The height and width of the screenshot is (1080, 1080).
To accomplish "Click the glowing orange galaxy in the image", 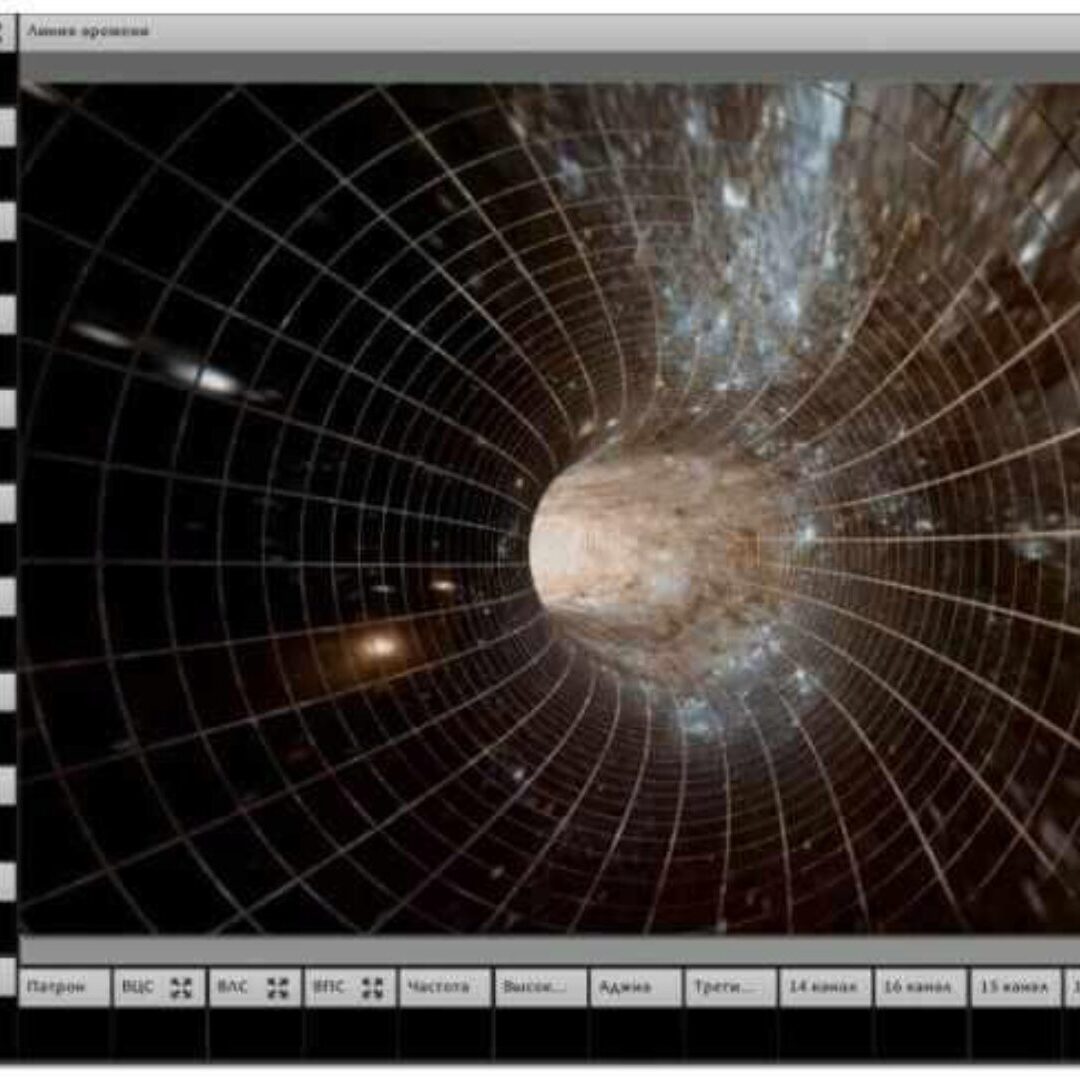I will [380, 647].
